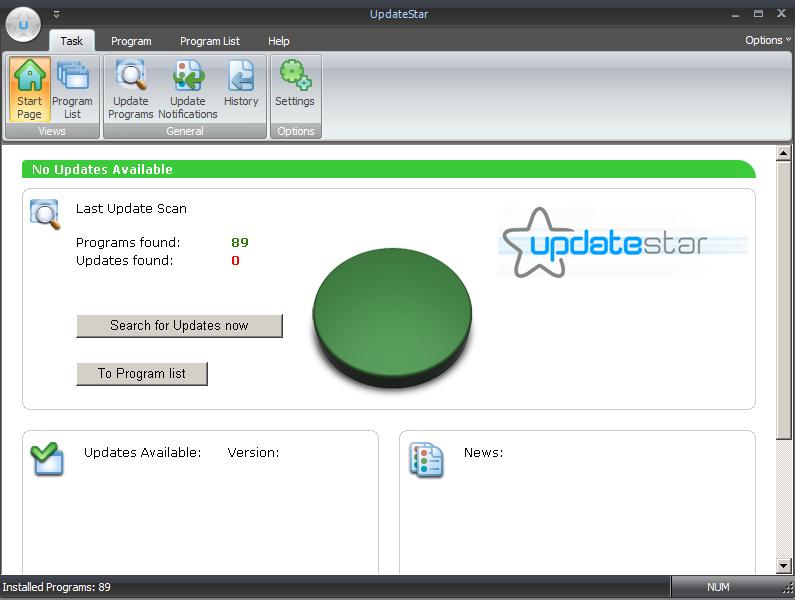The width and height of the screenshot is (795, 600).
Task: Open the Help ribbon tab
Action: [279, 41]
